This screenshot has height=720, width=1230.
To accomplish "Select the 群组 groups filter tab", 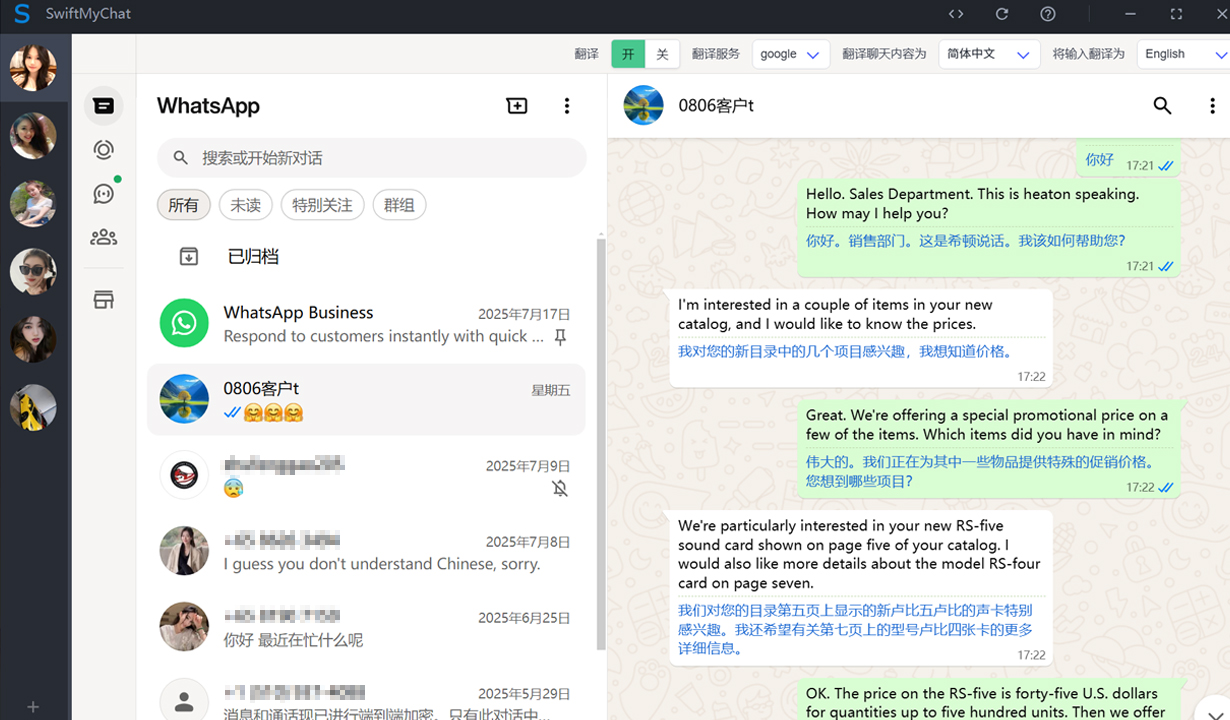I will pos(399,205).
